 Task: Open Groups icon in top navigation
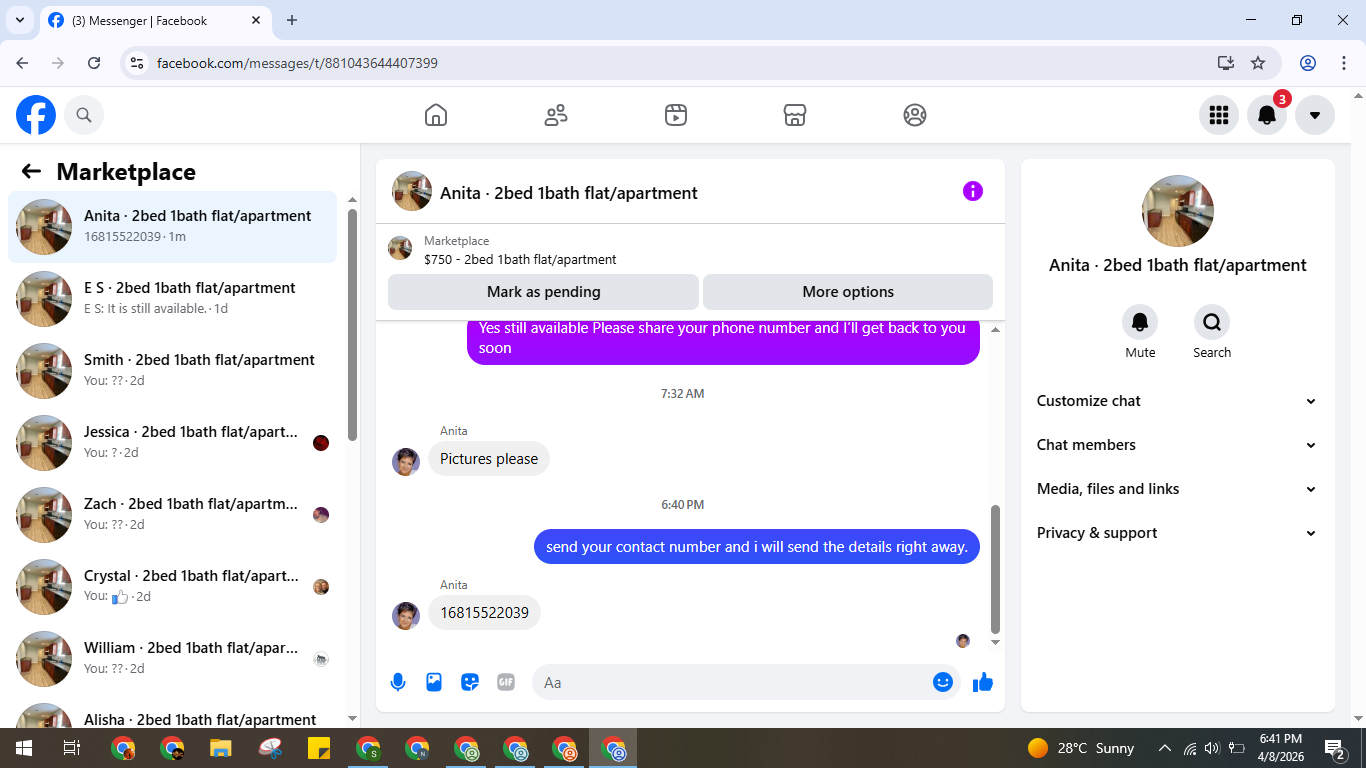(915, 115)
